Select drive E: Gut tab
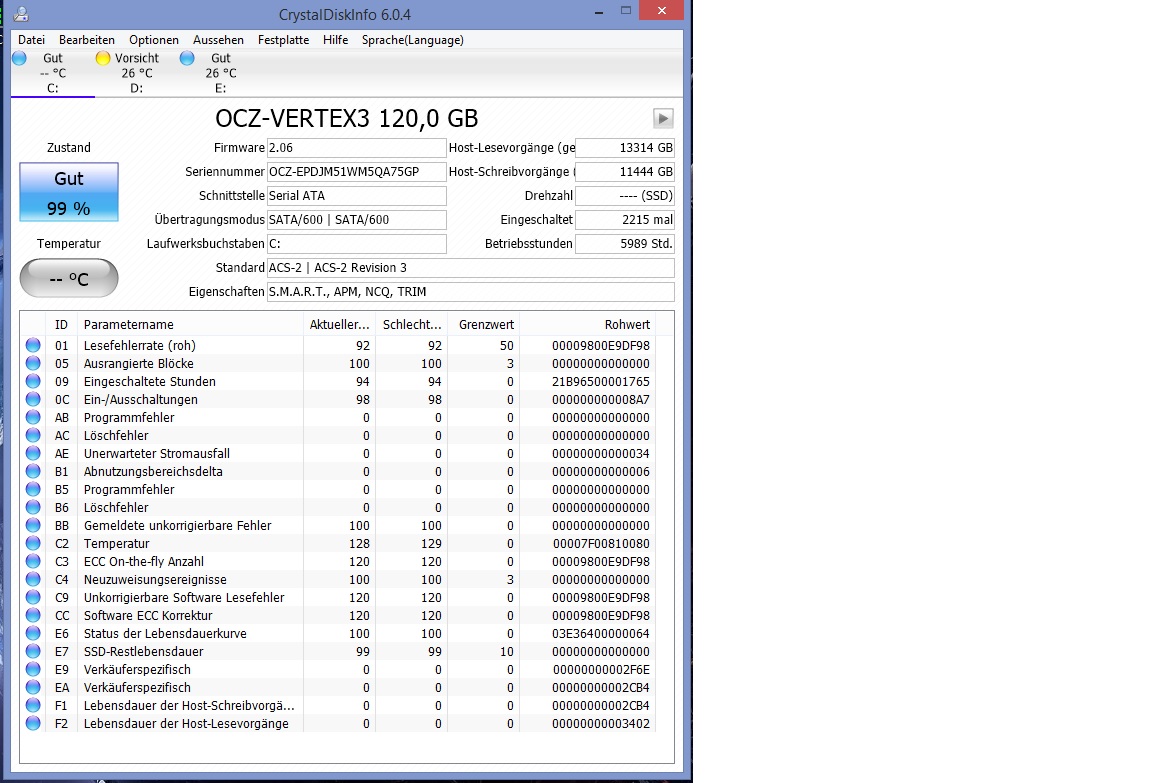The width and height of the screenshot is (1152, 783). [220, 73]
